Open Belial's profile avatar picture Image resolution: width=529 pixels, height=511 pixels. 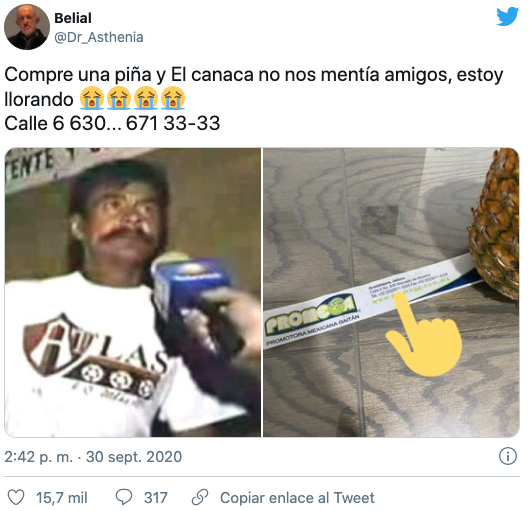tap(27, 27)
